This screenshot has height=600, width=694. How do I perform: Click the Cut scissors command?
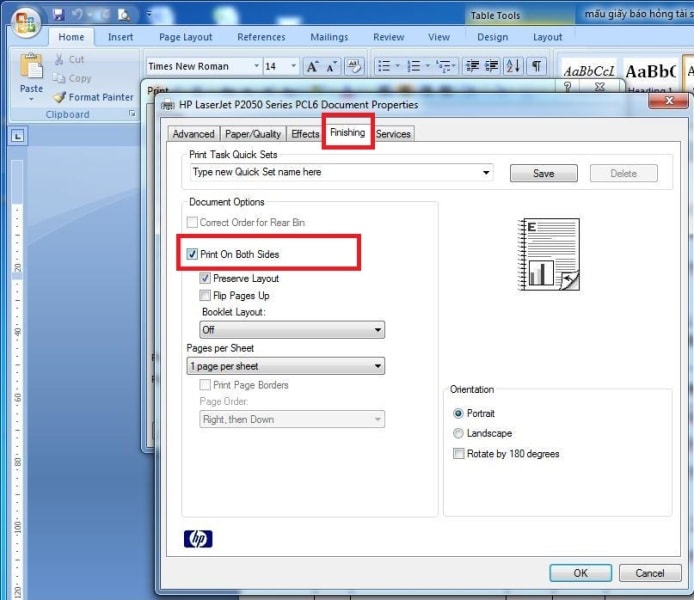[x=69, y=59]
